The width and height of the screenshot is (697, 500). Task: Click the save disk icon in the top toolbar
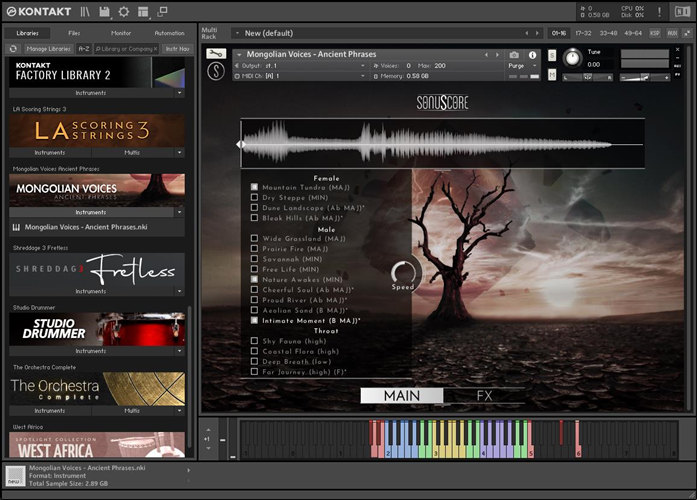(104, 11)
